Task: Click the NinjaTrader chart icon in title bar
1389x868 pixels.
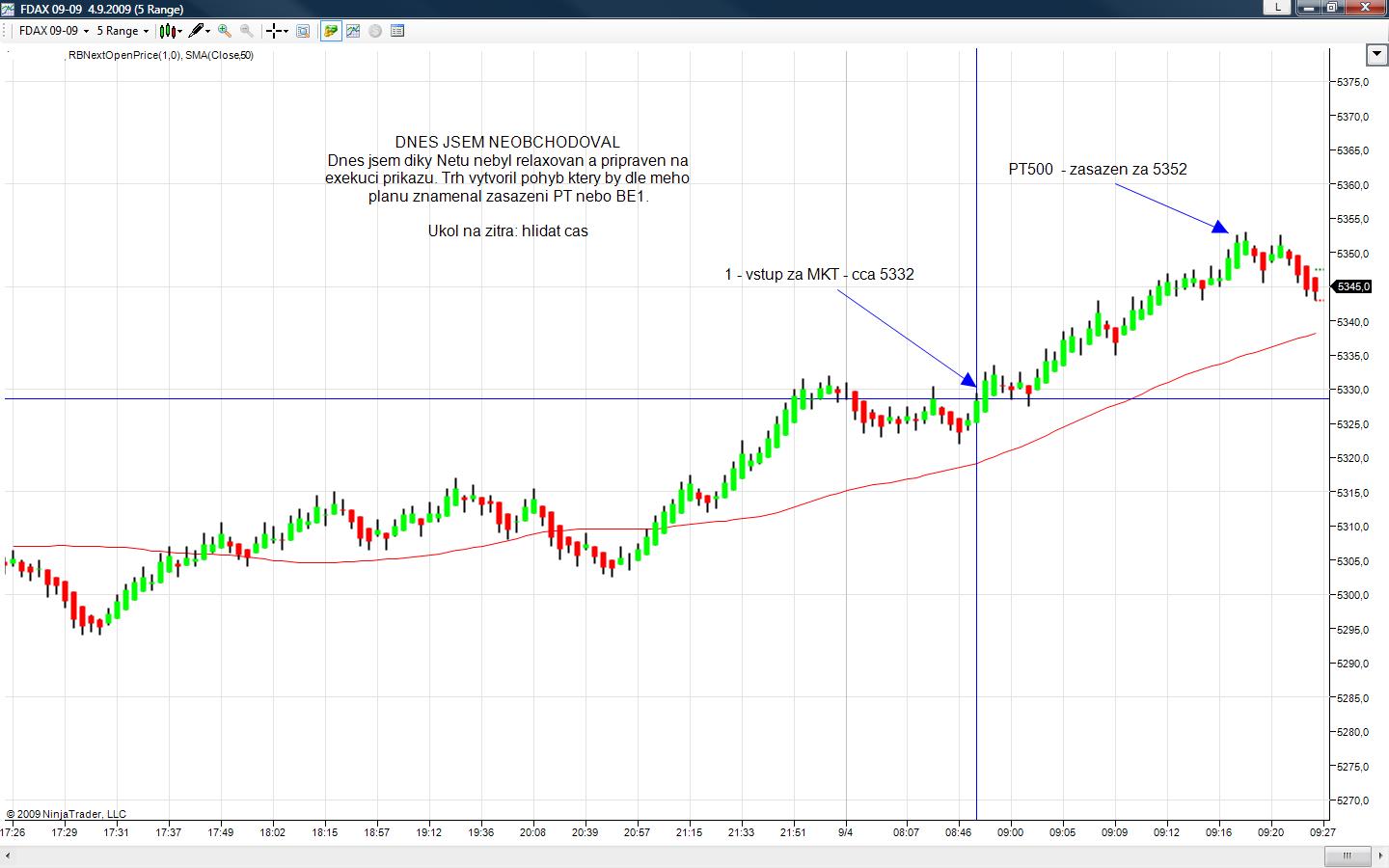Action: [x=8, y=9]
